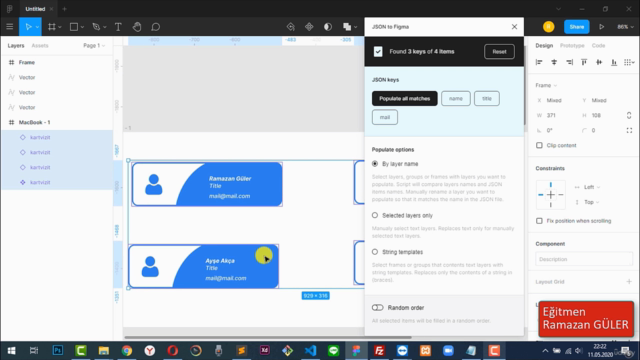The height and width of the screenshot is (360, 640).
Task: Select the Move tool
Action: click(28, 27)
